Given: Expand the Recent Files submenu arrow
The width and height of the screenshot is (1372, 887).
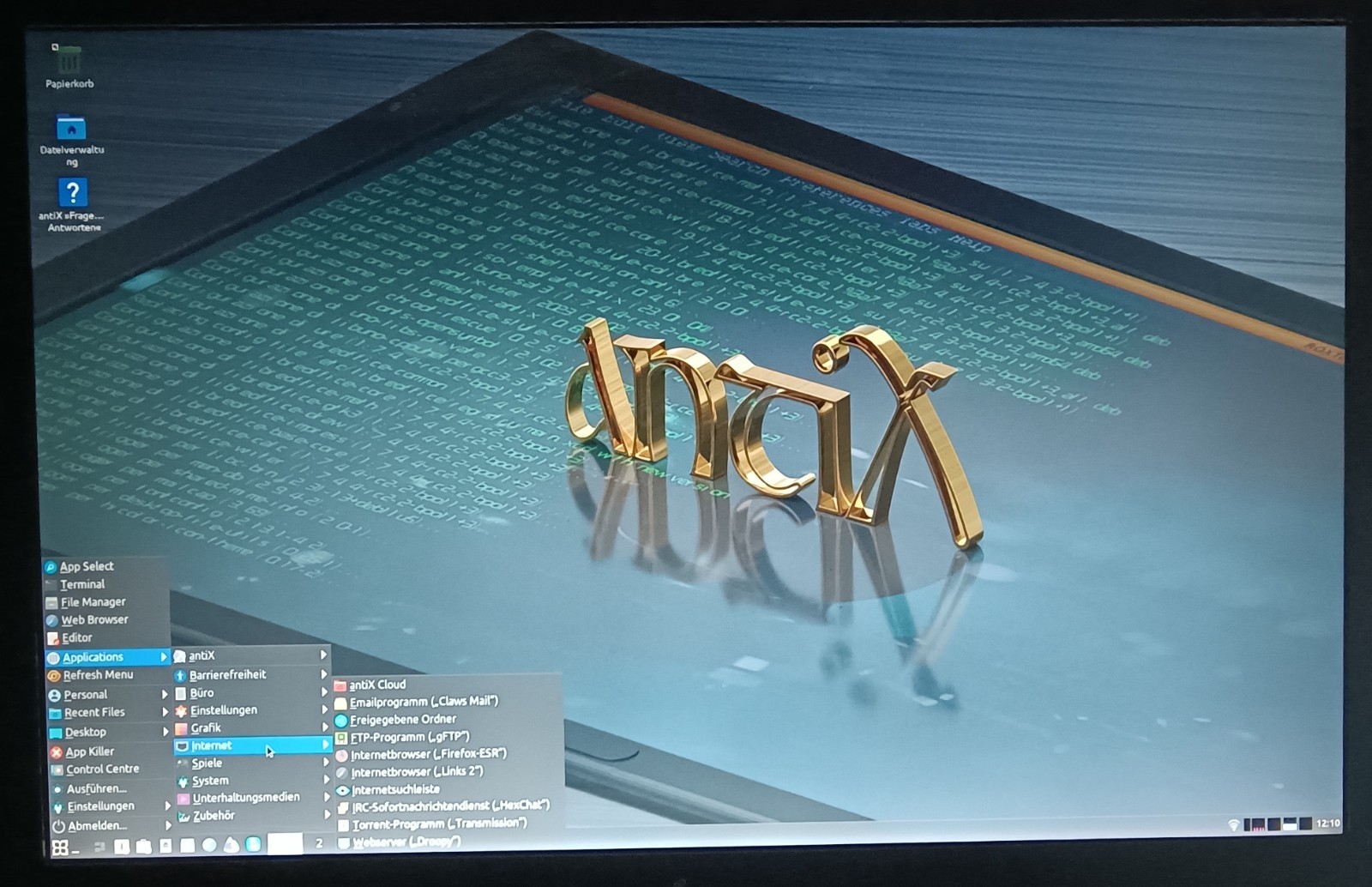Looking at the screenshot, I should click(x=165, y=712).
